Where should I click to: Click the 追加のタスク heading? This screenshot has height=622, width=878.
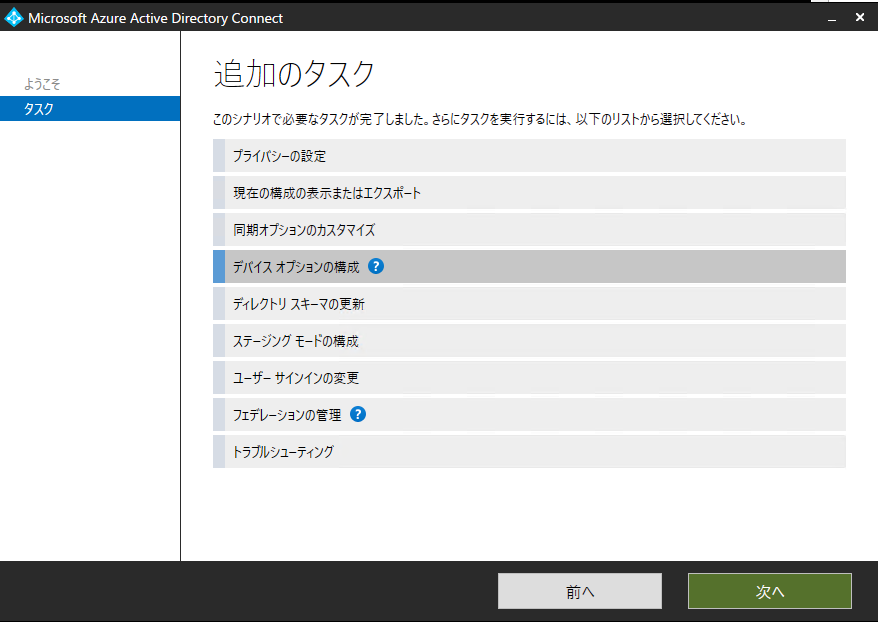pos(294,74)
